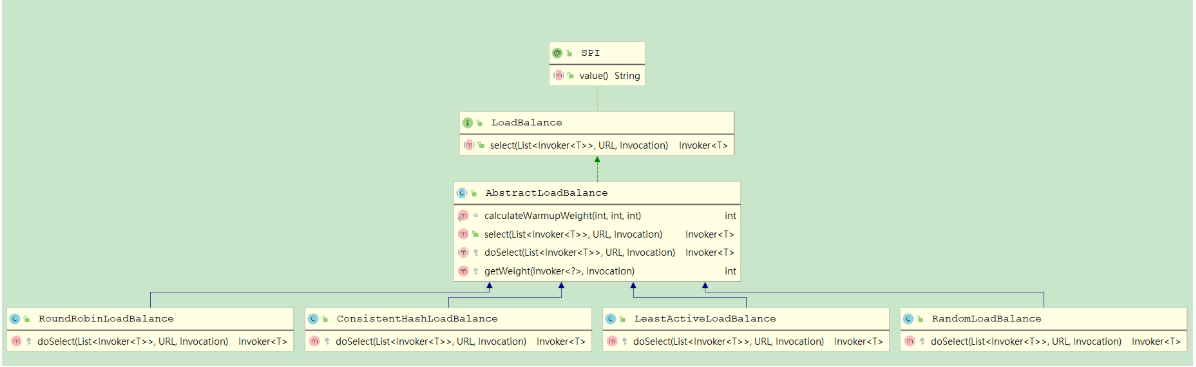Click method icon in LeastActiveLoadBalance box
1196x367 pixels.
611,342
